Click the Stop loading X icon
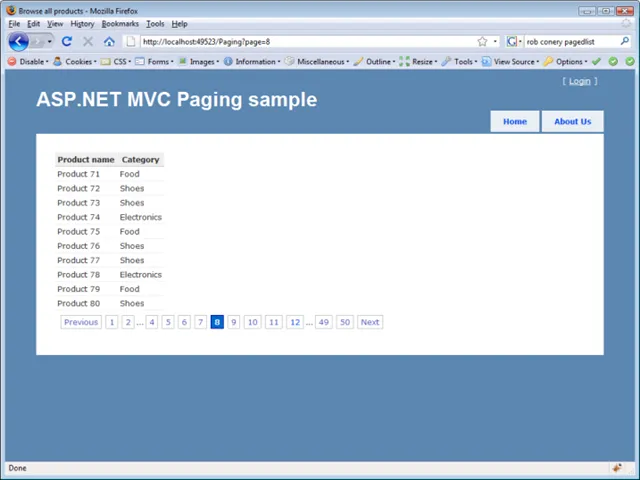This screenshot has width=640, height=480. coord(88,41)
